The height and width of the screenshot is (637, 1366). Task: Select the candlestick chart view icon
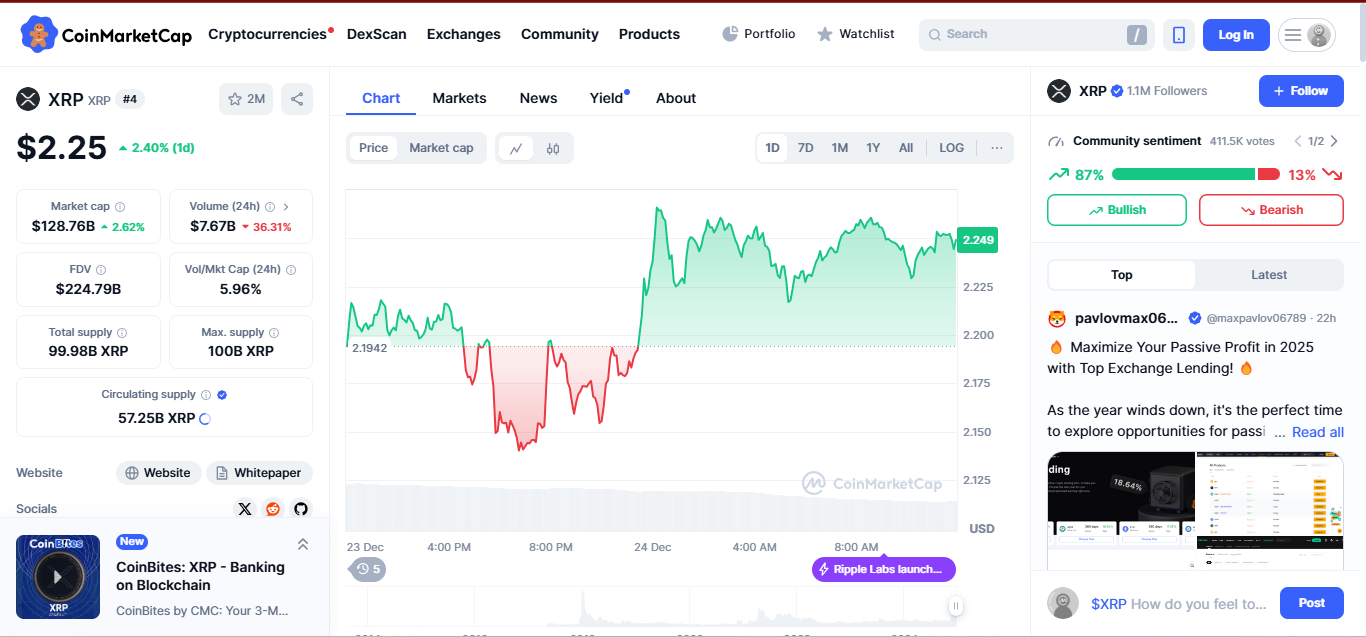click(553, 148)
